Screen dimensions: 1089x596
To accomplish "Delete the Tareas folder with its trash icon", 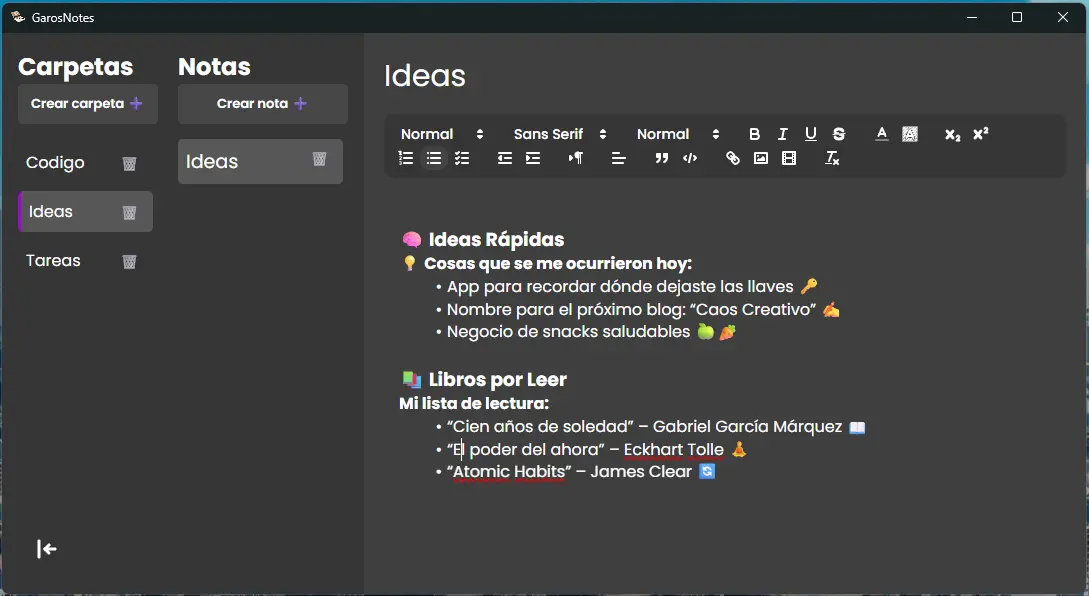I will 129,262.
